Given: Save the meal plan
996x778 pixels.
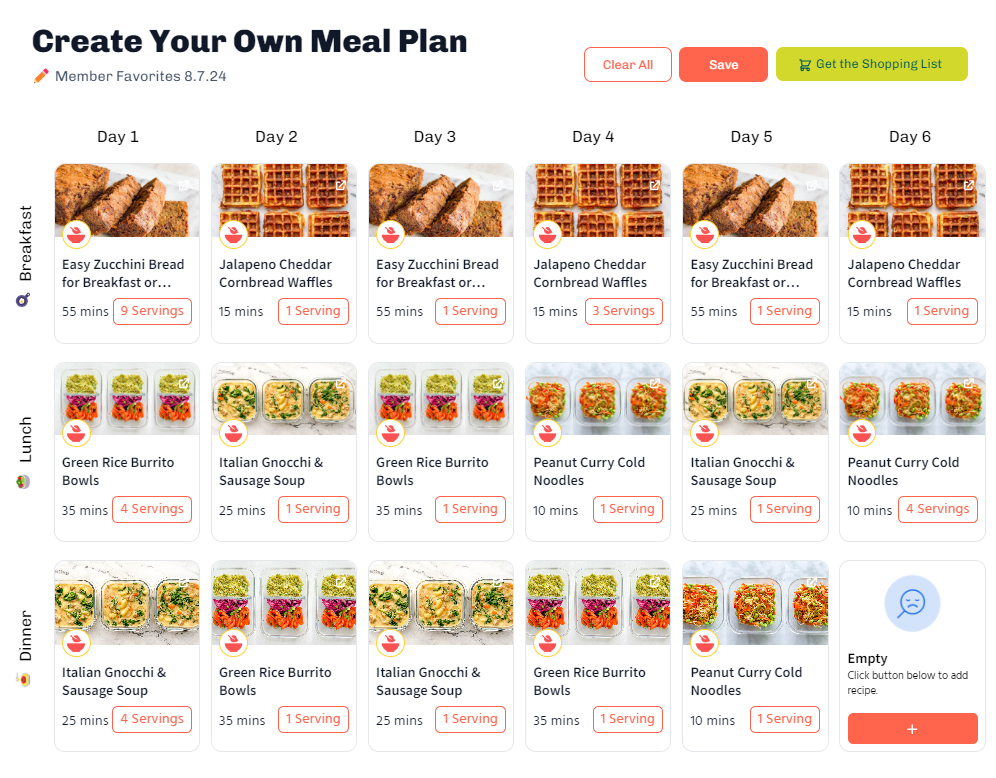Looking at the screenshot, I should coord(723,65).
